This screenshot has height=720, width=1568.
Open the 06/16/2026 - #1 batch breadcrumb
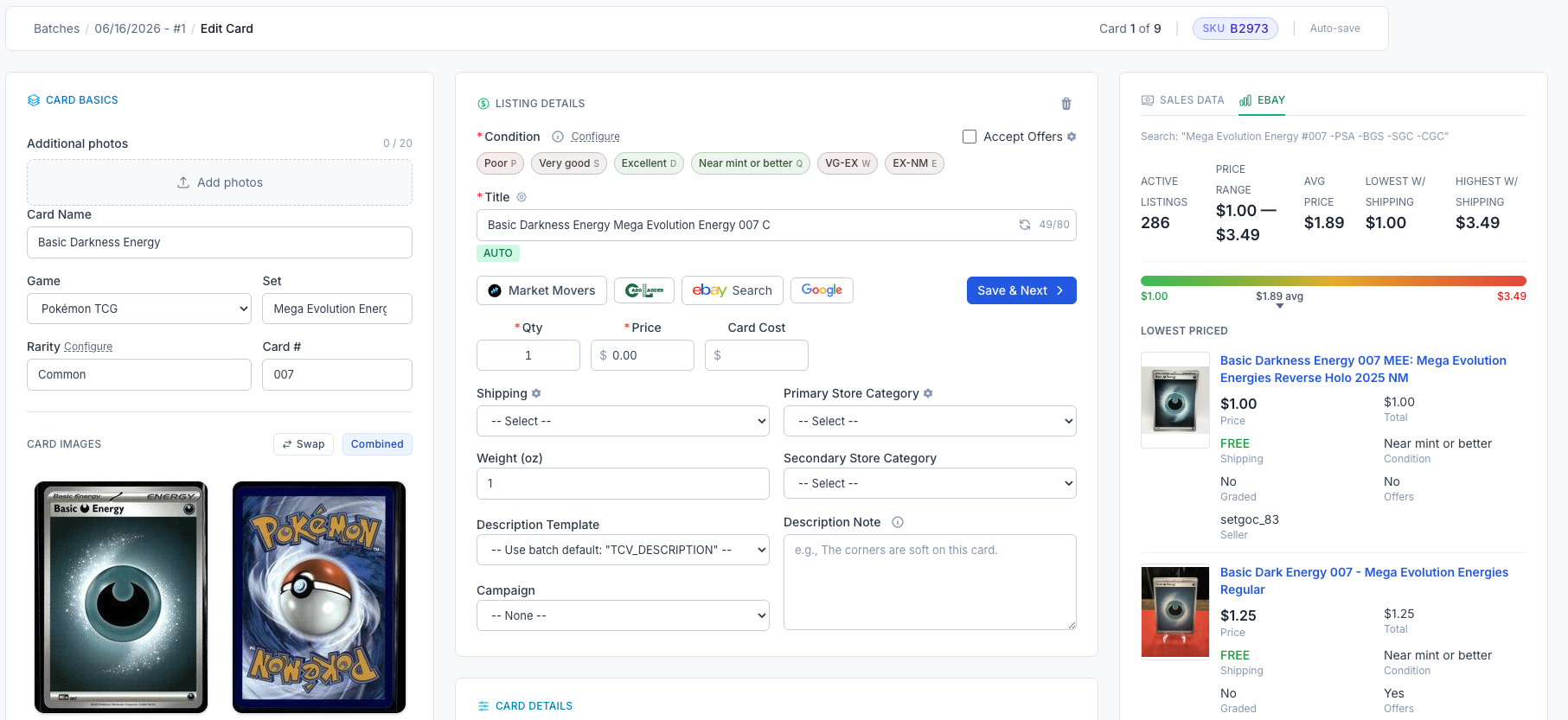(x=140, y=29)
